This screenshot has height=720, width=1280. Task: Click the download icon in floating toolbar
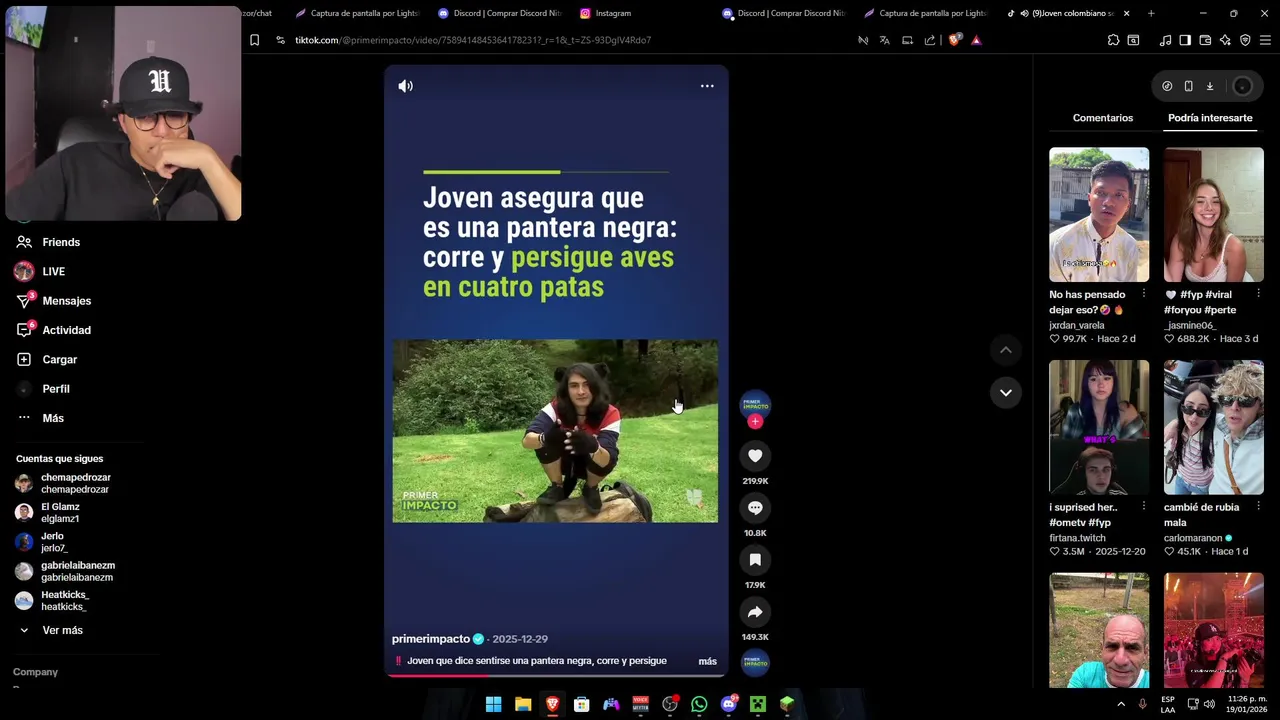tap(1209, 86)
